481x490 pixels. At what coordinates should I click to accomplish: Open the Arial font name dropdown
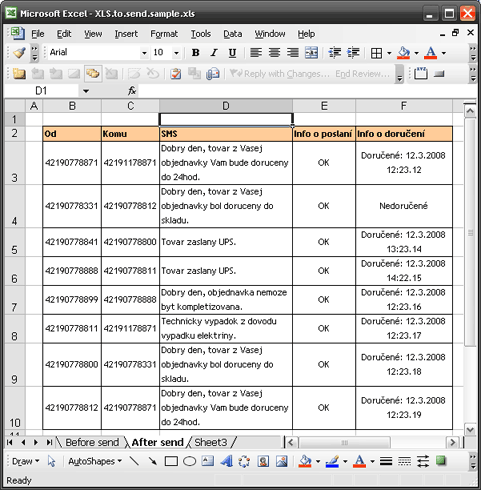click(144, 53)
